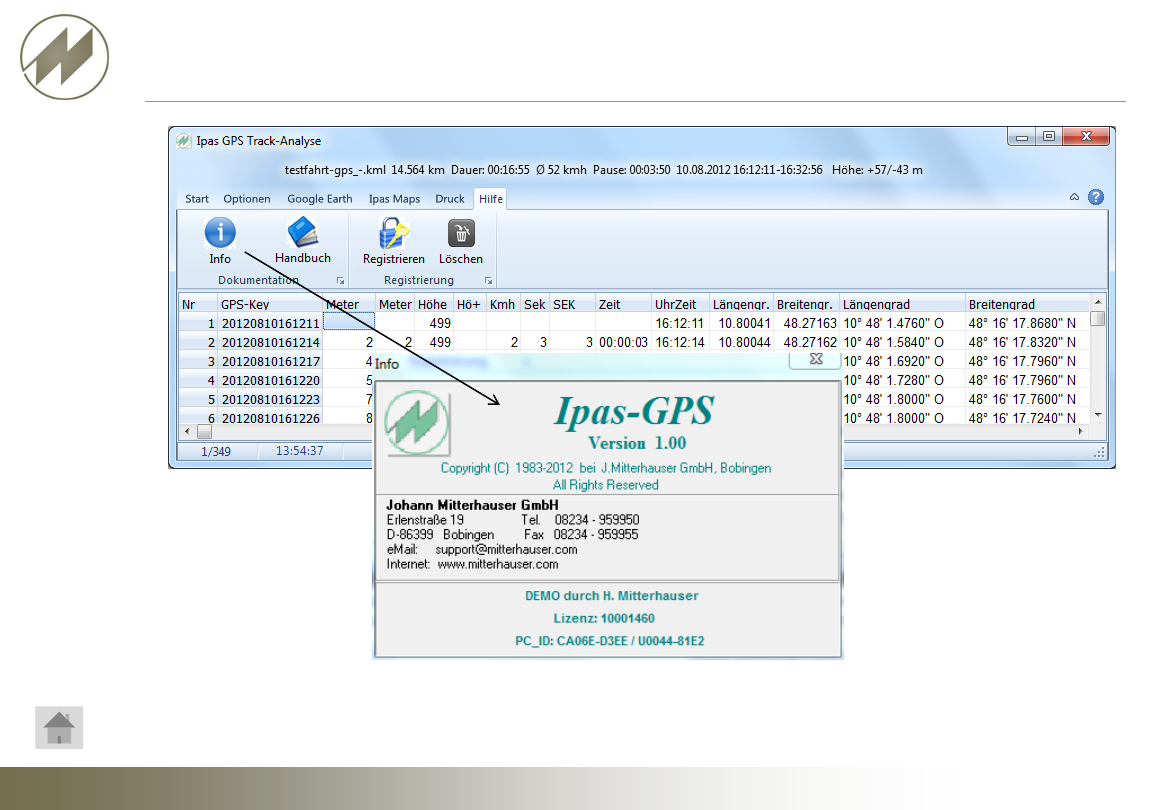
Task: Click Längengr. cell 10.80041
Action: click(x=744, y=323)
